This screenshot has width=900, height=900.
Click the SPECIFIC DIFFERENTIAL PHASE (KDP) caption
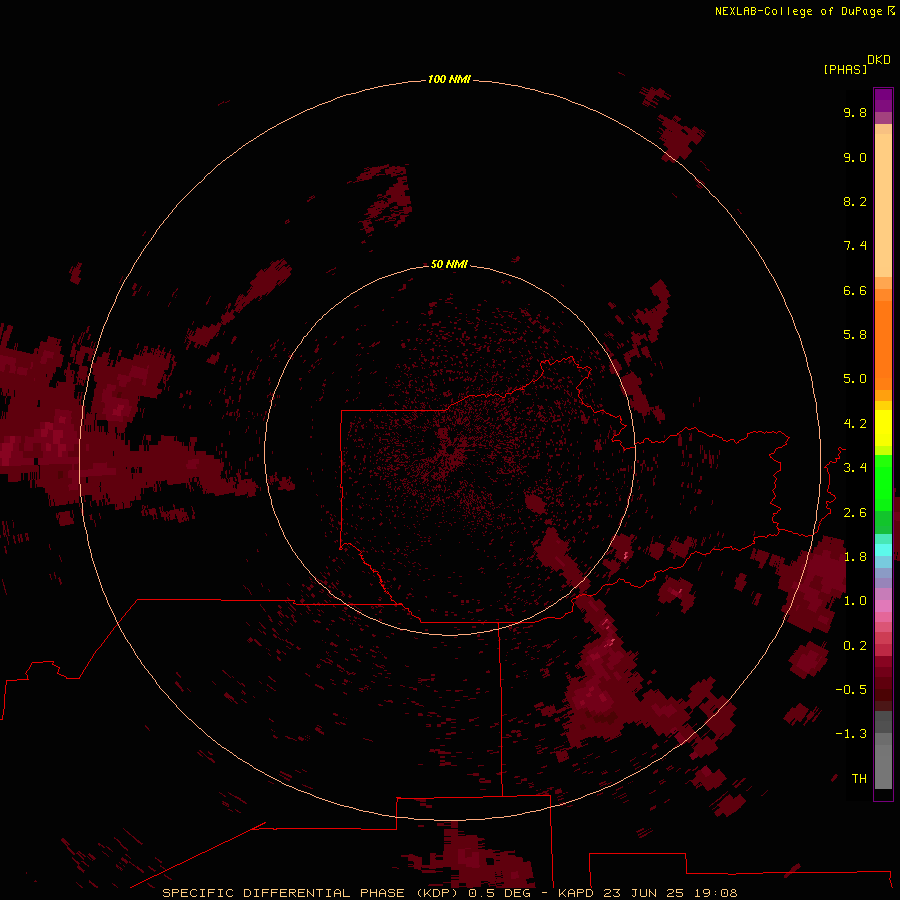click(310, 893)
